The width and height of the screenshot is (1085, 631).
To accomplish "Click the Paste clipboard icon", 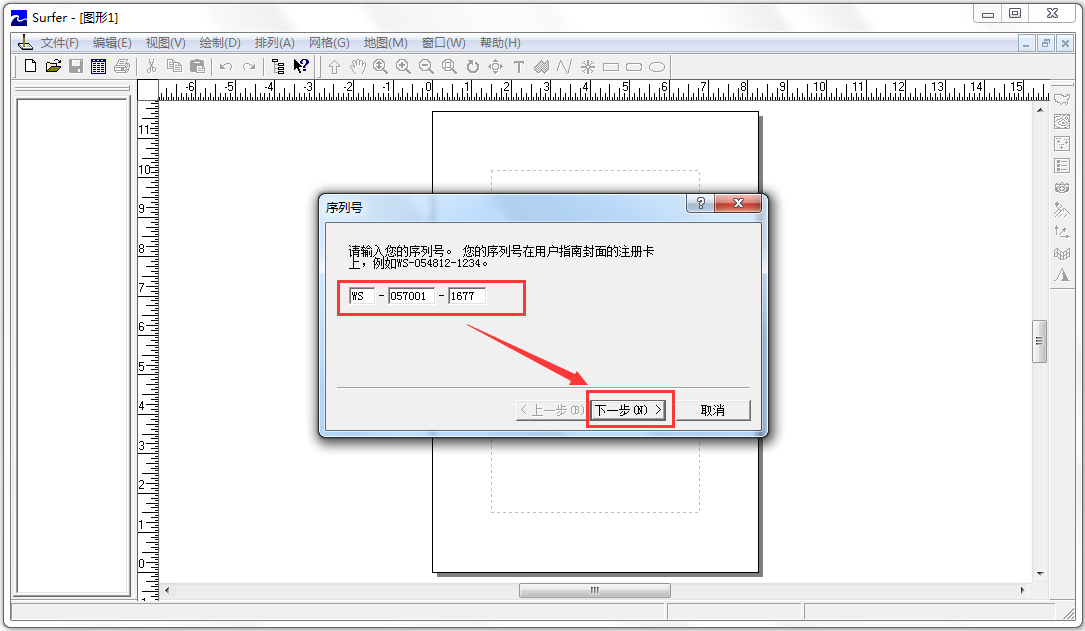I will [197, 66].
